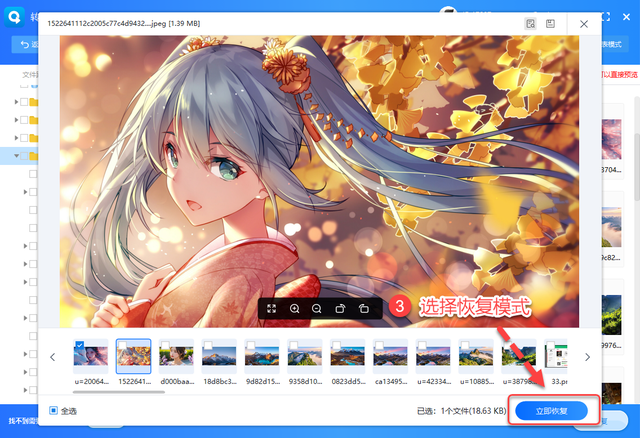This screenshot has height=438, width=640.
Task: Click the main preview image
Action: pyautogui.click(x=320, y=170)
